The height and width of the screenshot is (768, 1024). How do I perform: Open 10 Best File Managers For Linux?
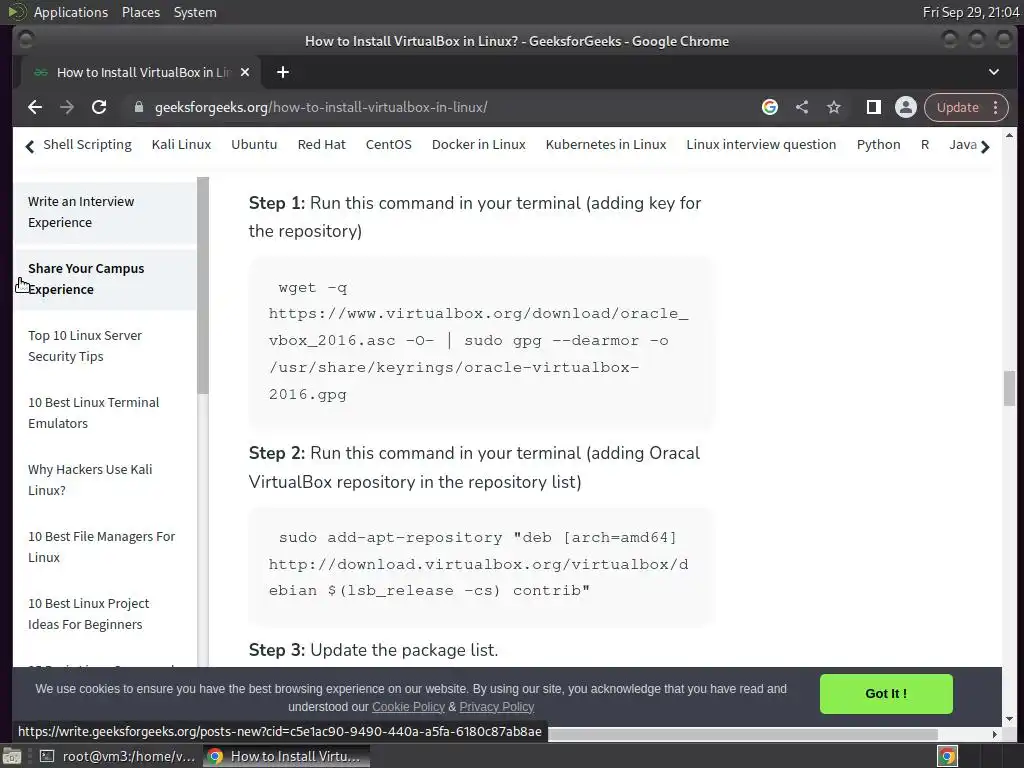(x=101, y=547)
